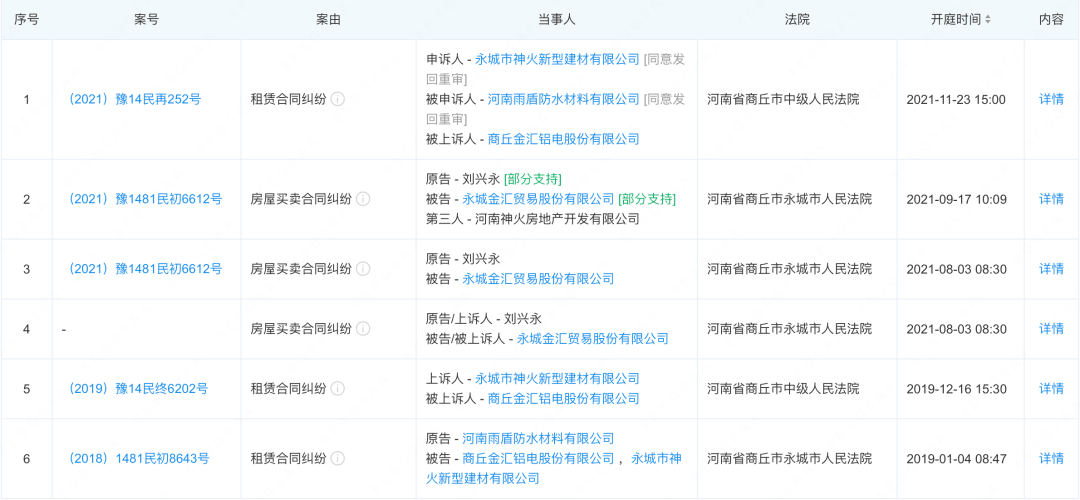Open 详情 link in row 3
The height and width of the screenshot is (500, 1080).
pos(1051,269)
